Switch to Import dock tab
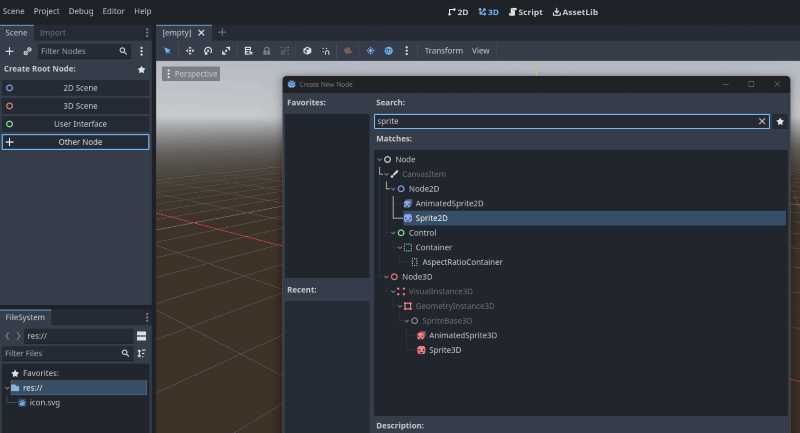 [x=53, y=33]
